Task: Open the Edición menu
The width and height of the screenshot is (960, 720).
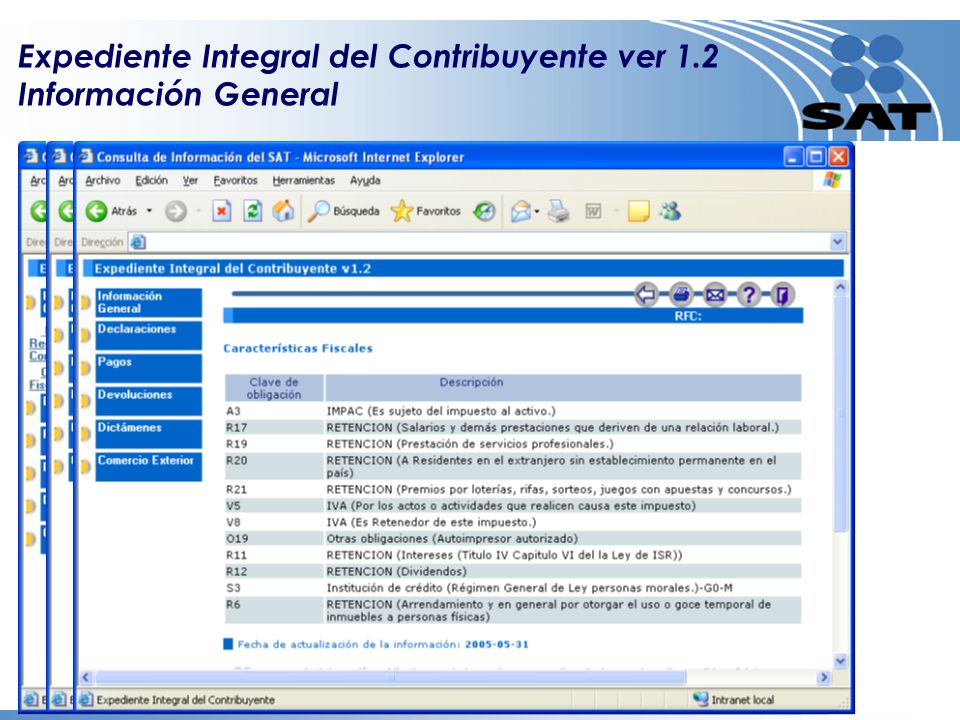Action: [x=151, y=181]
